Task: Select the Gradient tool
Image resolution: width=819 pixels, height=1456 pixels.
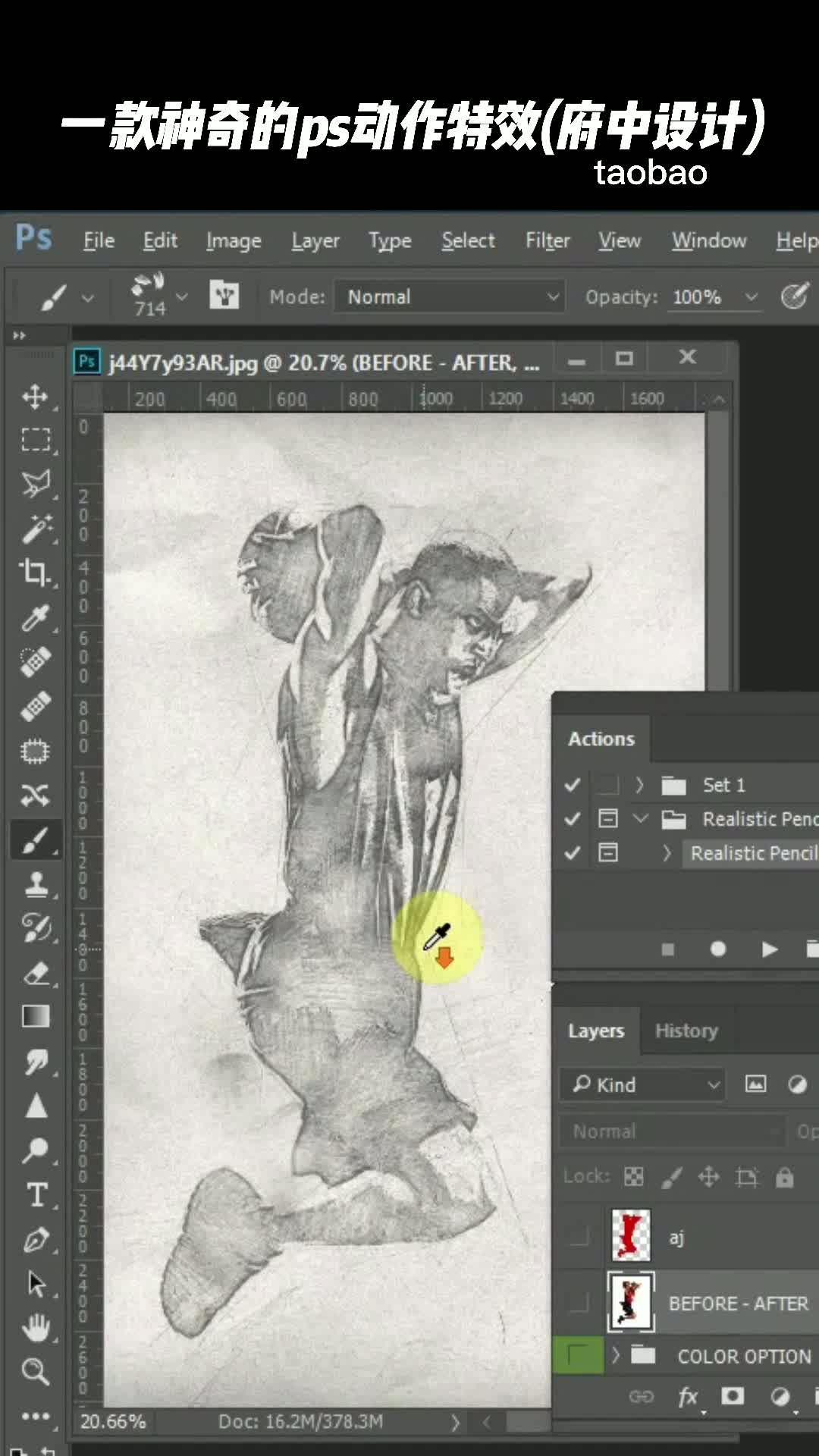Action: [35, 1017]
